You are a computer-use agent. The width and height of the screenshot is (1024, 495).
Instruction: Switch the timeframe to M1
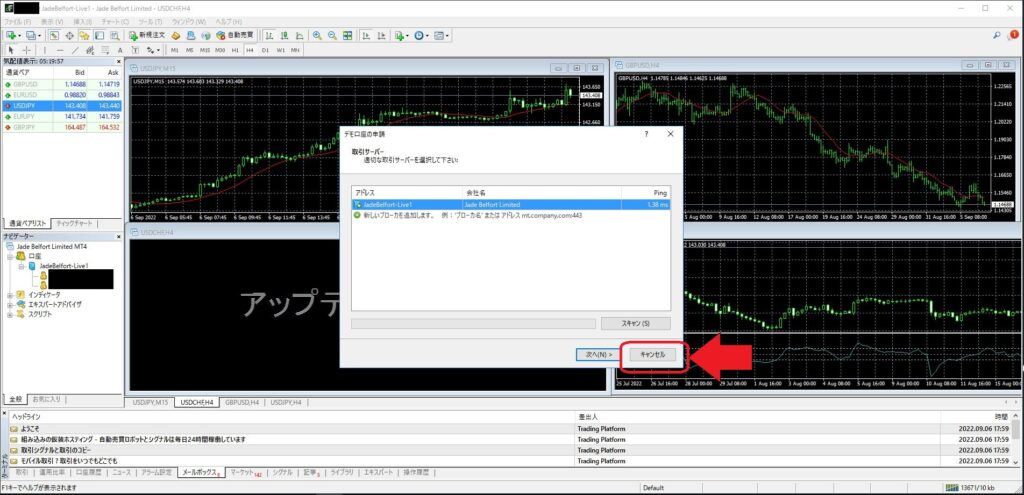174,50
